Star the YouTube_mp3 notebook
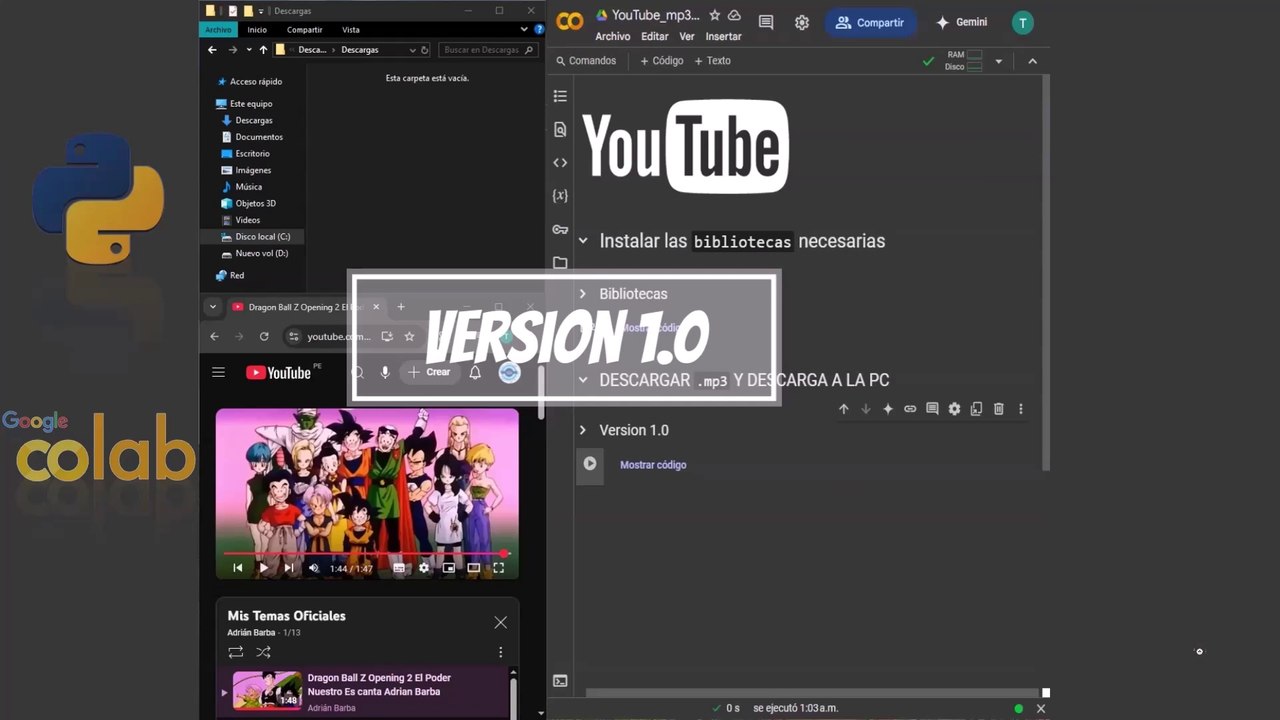The height and width of the screenshot is (720, 1280). coord(714,15)
